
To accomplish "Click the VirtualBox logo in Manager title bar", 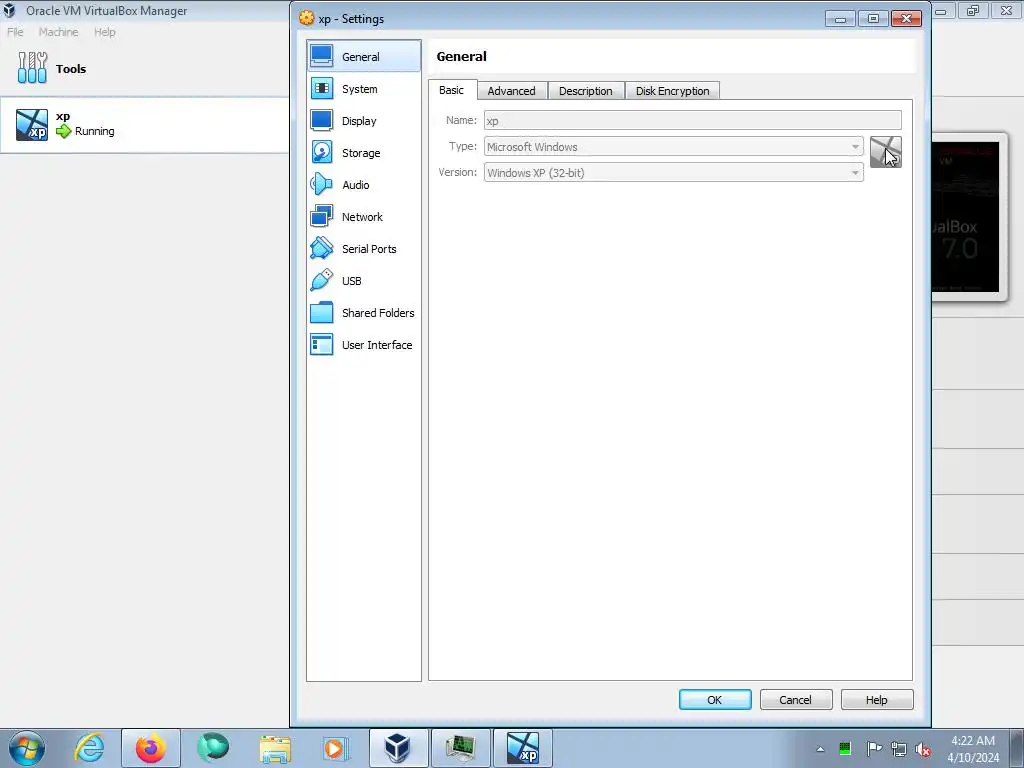I will click(x=9, y=10).
